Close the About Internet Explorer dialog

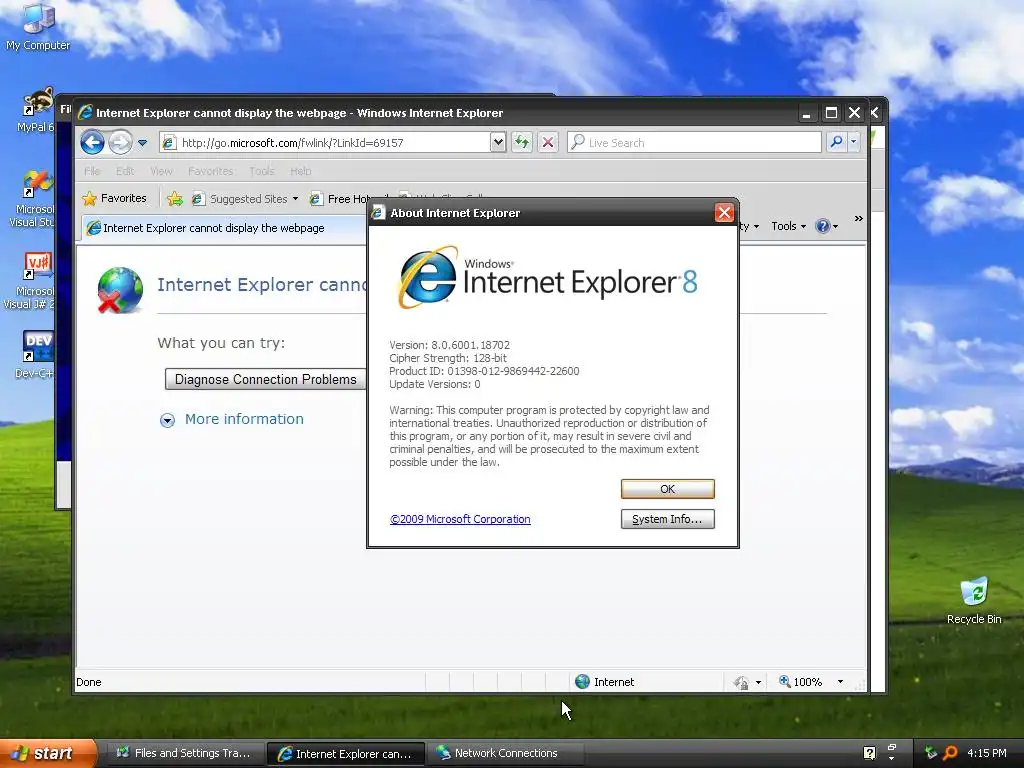tap(724, 213)
